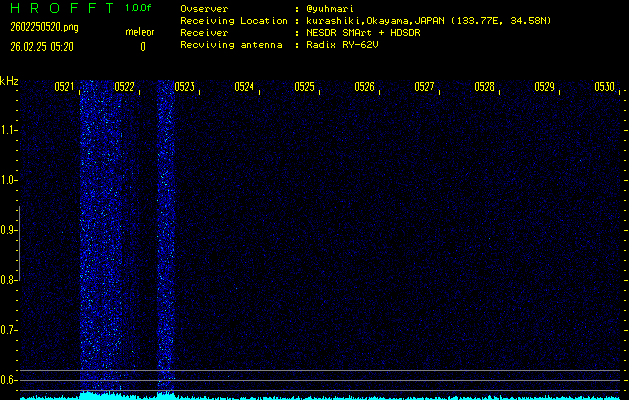The height and width of the screenshot is (400, 629).
Task: Click the wide noise burst near 0522
Action: coord(100,240)
